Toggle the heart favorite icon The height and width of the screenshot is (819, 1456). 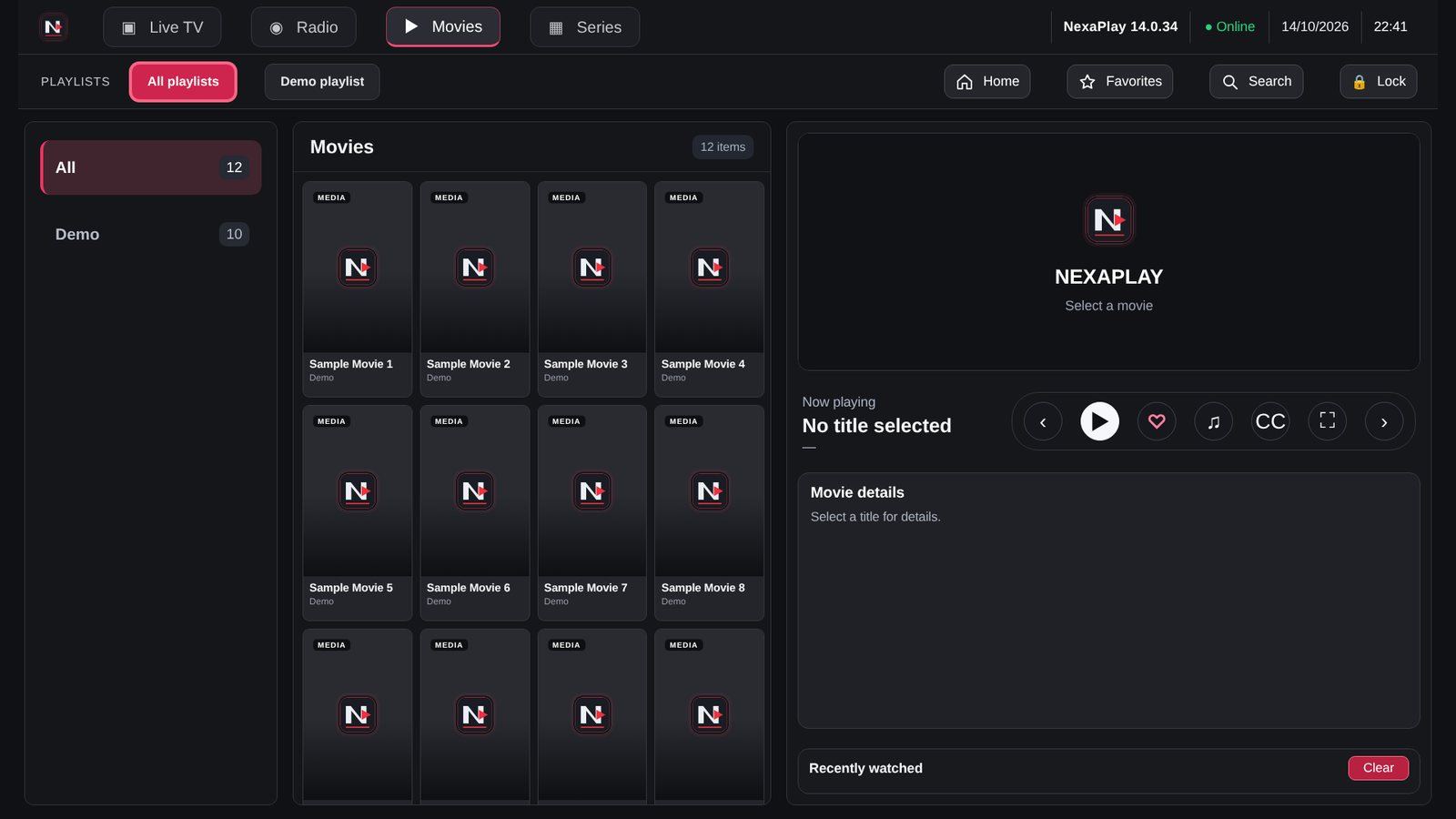point(1157,421)
